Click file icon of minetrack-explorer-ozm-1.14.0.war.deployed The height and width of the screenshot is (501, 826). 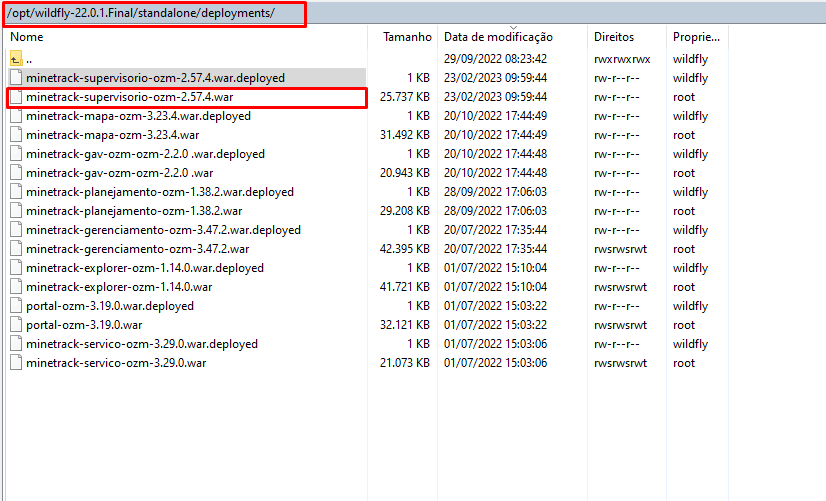16,268
